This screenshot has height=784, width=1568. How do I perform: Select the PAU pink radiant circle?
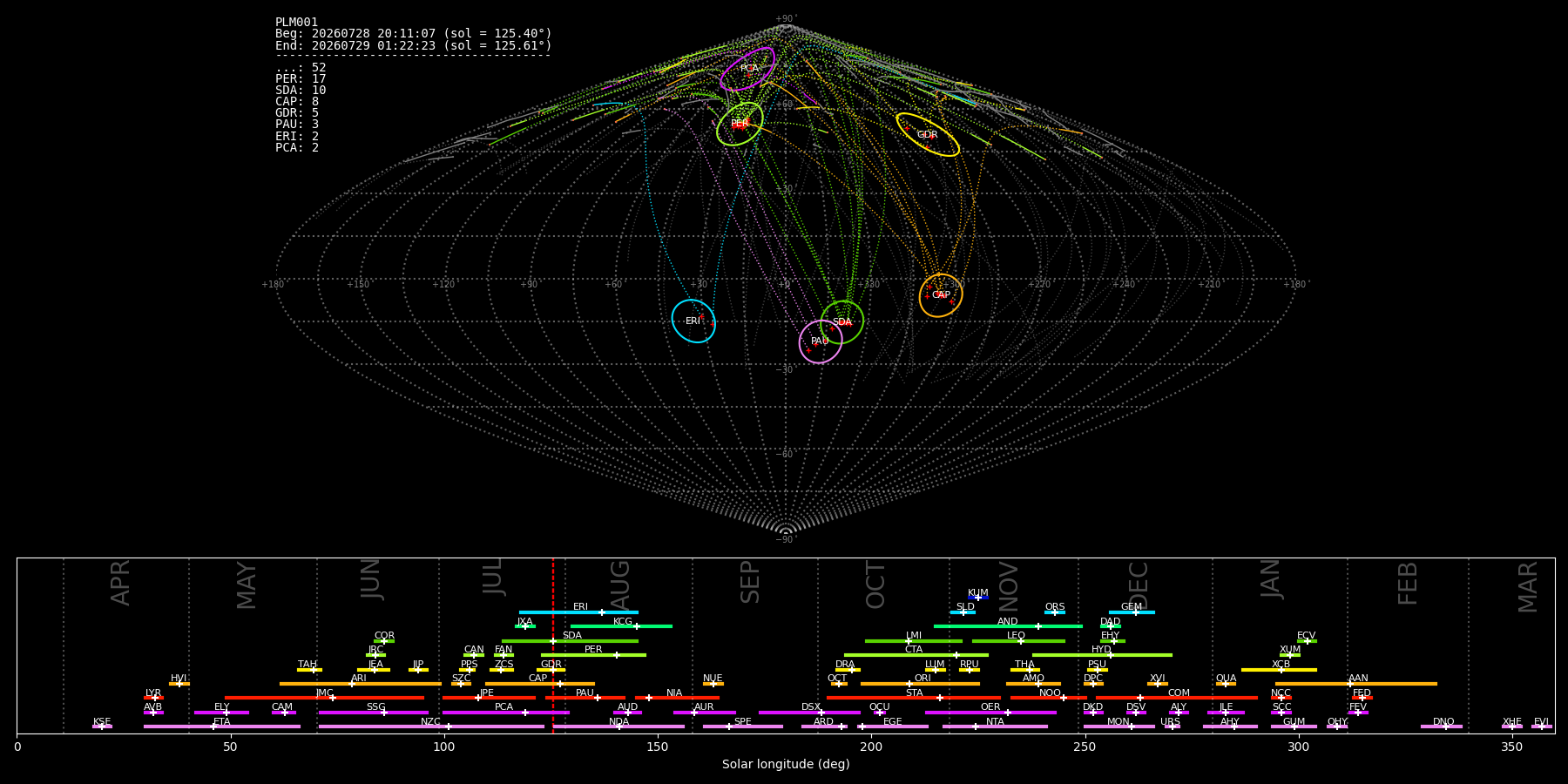[x=821, y=341]
